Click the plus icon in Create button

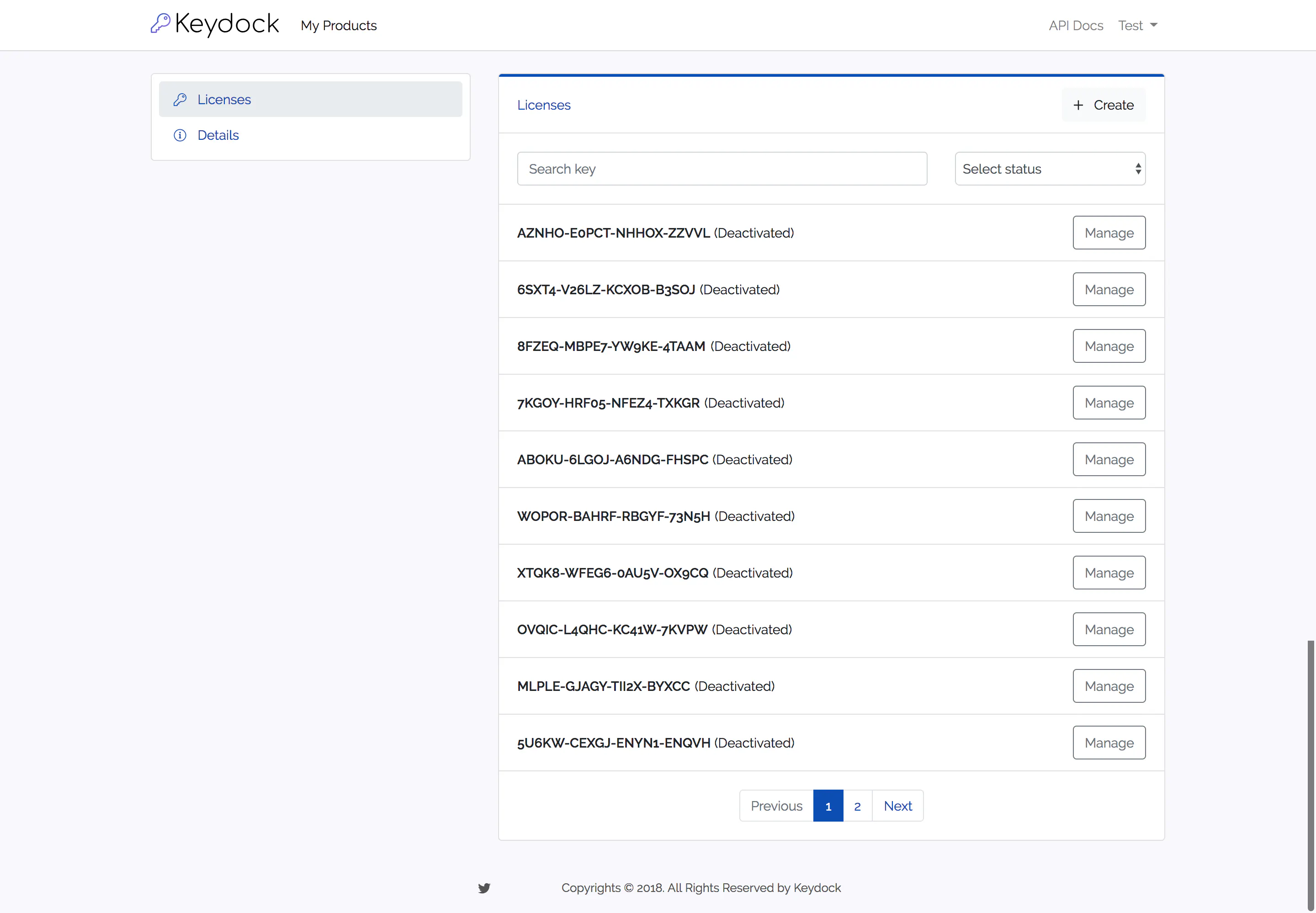click(x=1078, y=105)
